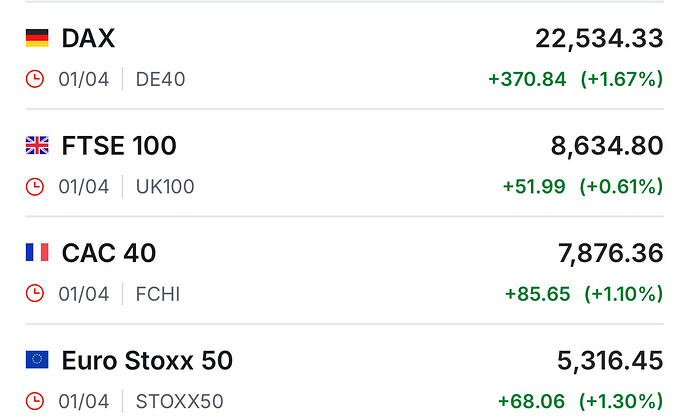Open the Euro Stoxx 50 index

(147, 360)
